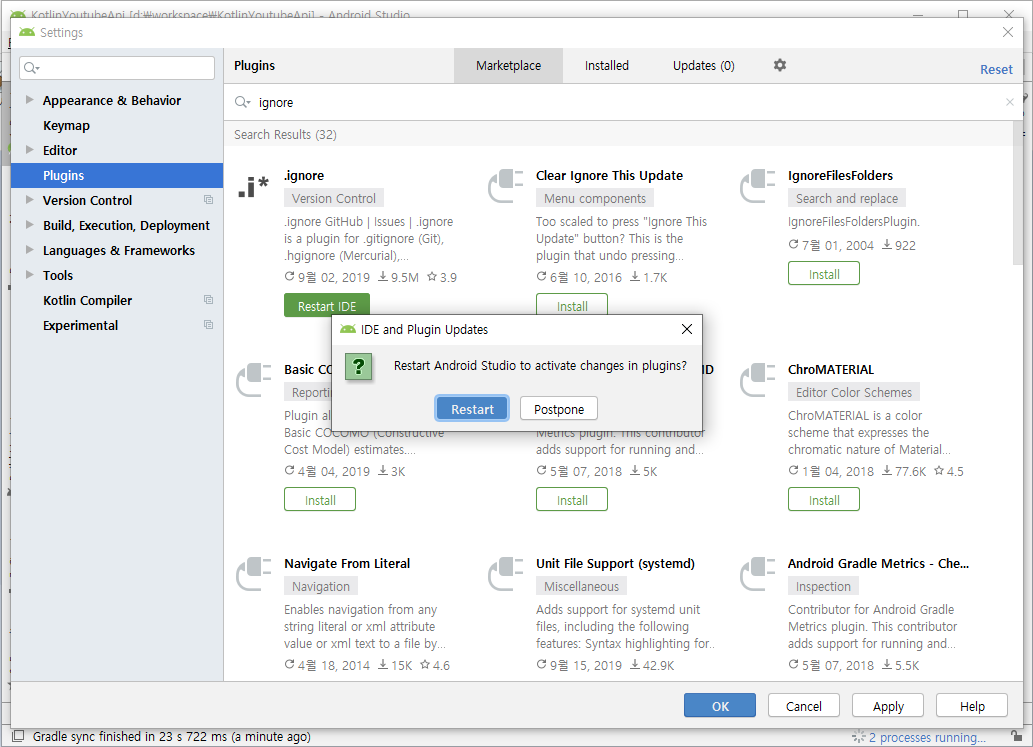1033x747 pixels.
Task: Click IgnoreFilesFolders plugin icon
Action: [x=758, y=186]
